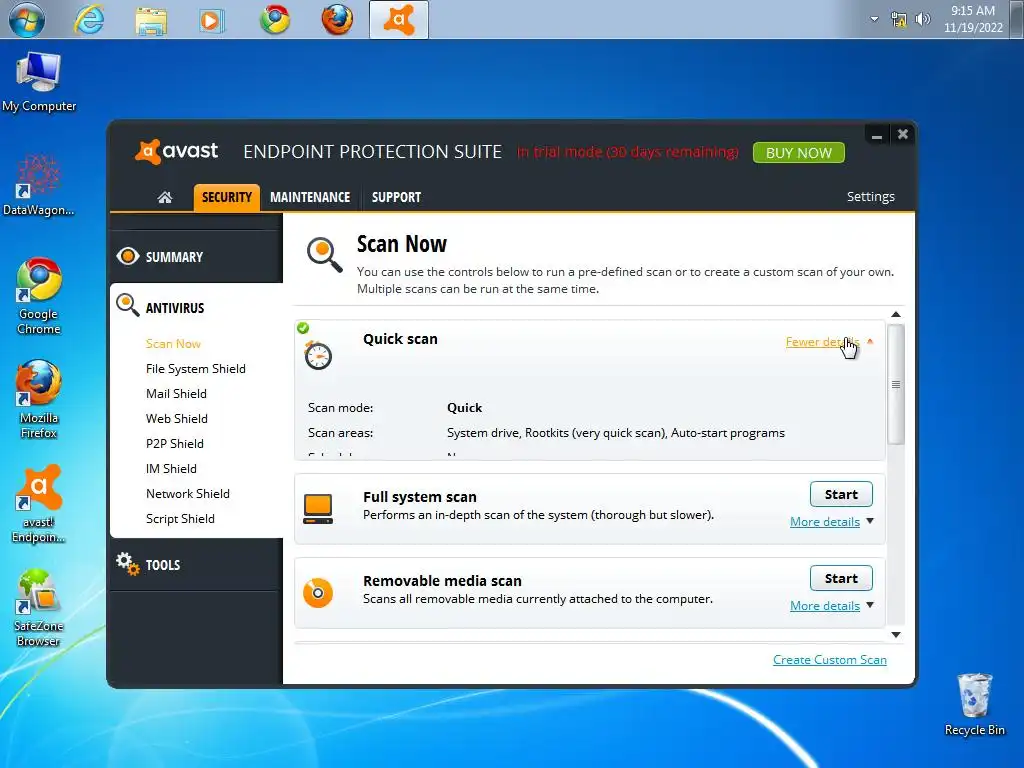Collapse Quick scan via Fewer details
The width and height of the screenshot is (1024, 768).
click(822, 342)
